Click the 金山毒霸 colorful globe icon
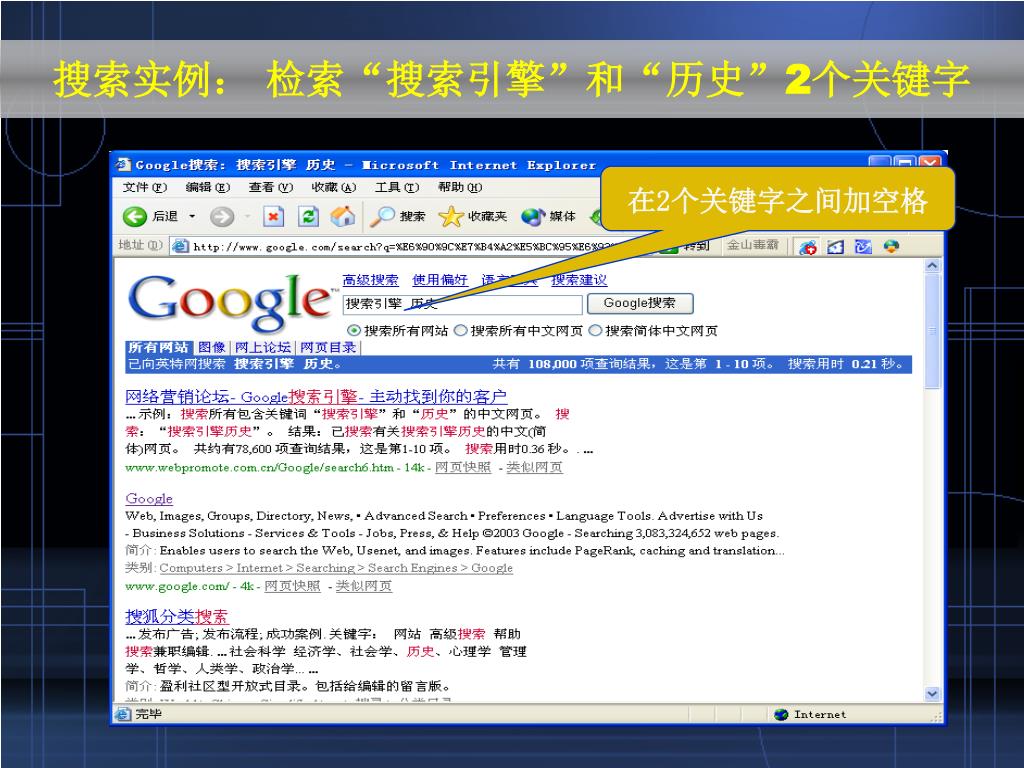 pos(891,247)
